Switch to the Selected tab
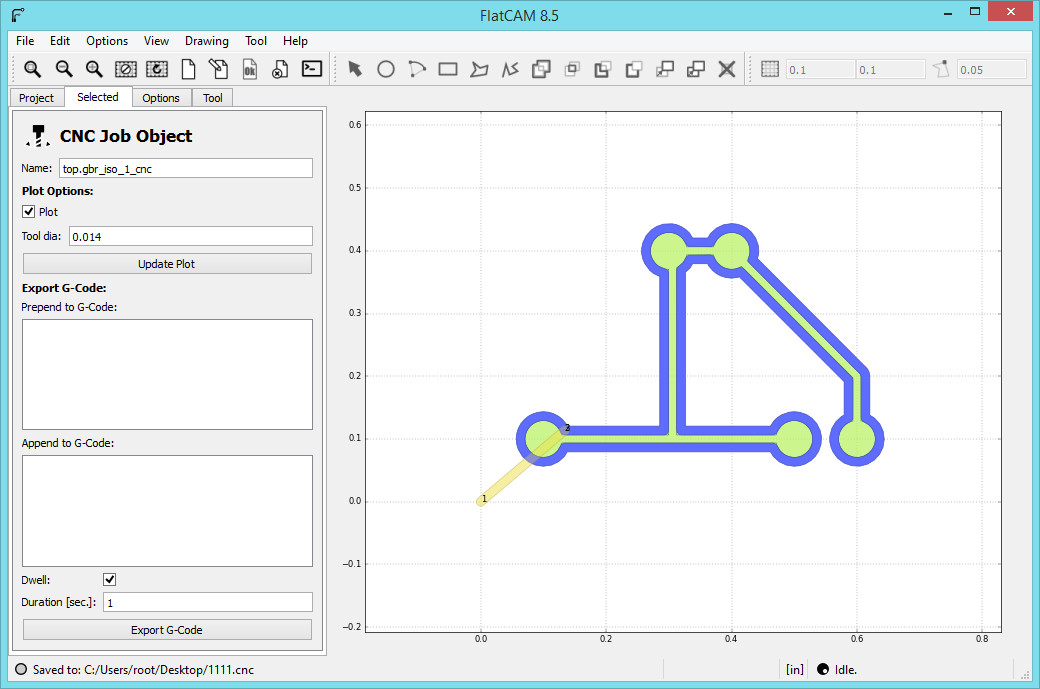 (98, 97)
